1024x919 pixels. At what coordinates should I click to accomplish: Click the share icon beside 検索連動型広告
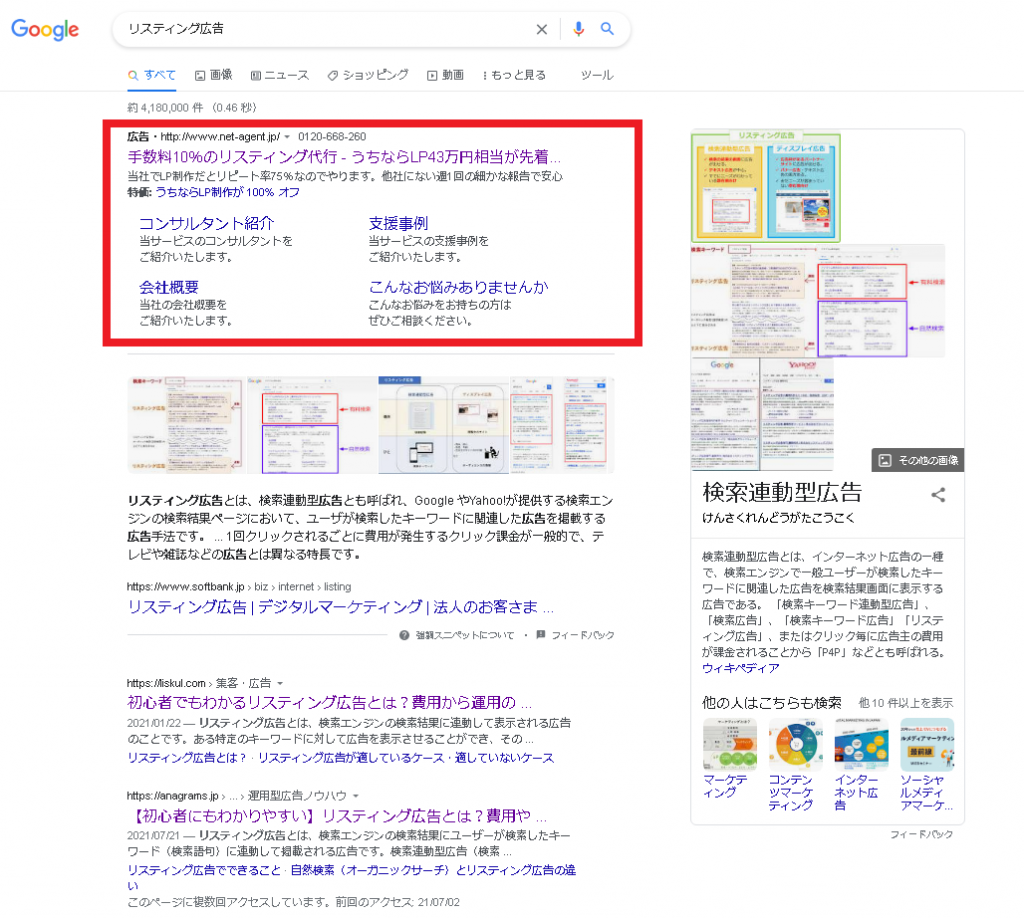[x=938, y=495]
